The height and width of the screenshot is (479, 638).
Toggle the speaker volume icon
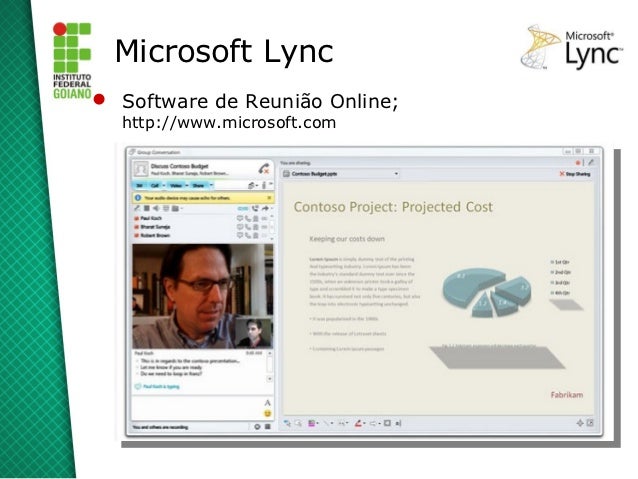click(156, 208)
